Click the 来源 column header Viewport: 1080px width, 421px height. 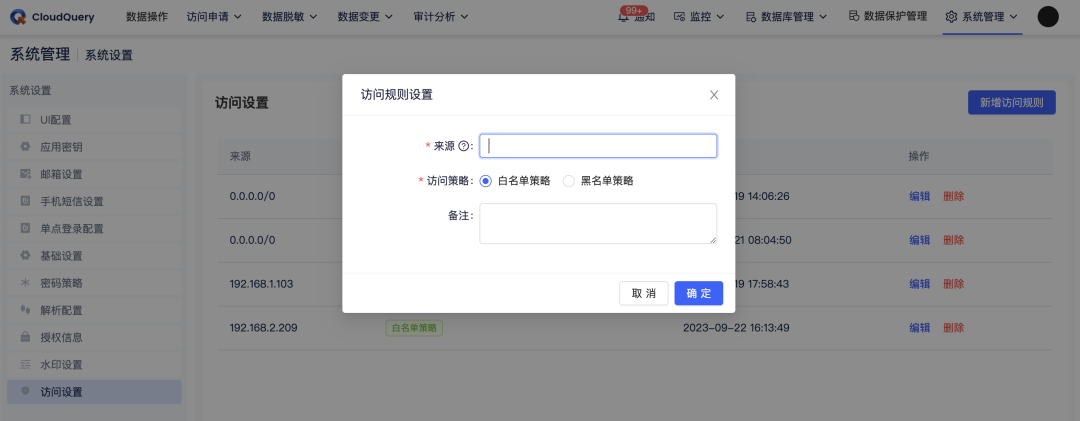tap(240, 156)
